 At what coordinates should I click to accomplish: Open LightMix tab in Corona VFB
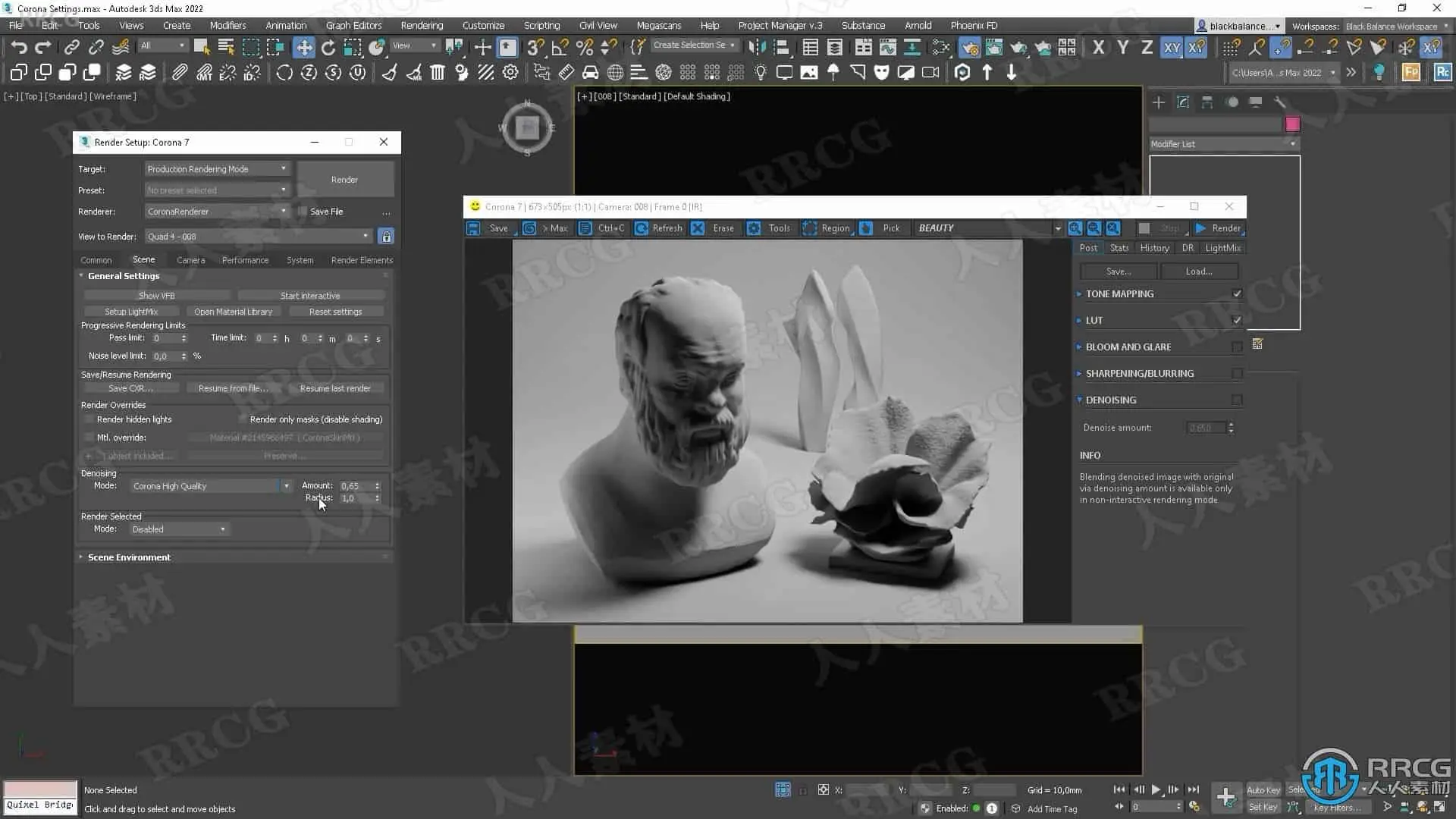[1222, 248]
